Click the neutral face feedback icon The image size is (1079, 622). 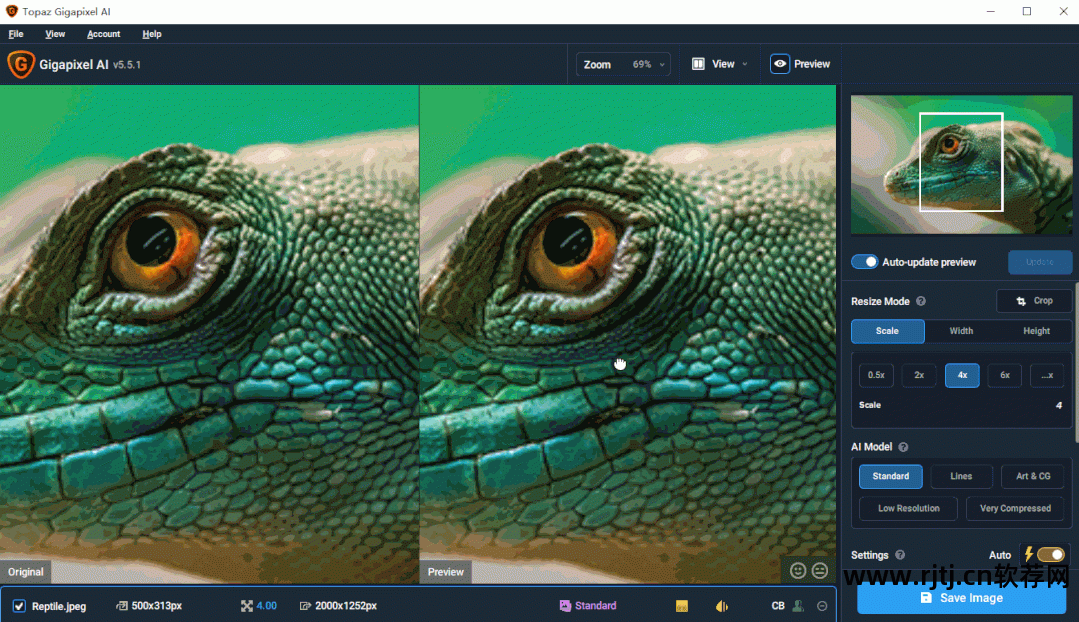pos(820,570)
